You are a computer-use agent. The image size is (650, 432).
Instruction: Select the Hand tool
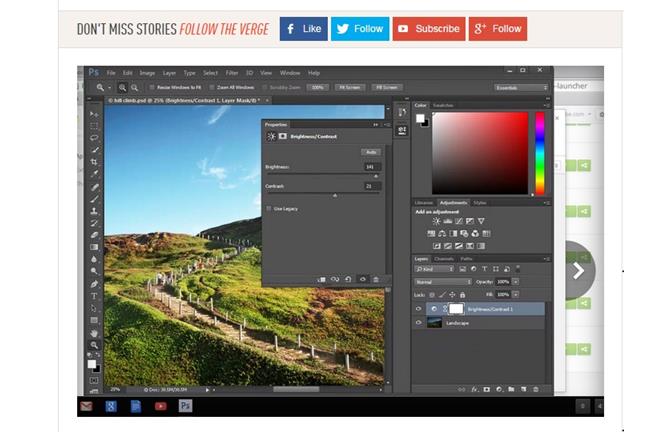coord(95,333)
